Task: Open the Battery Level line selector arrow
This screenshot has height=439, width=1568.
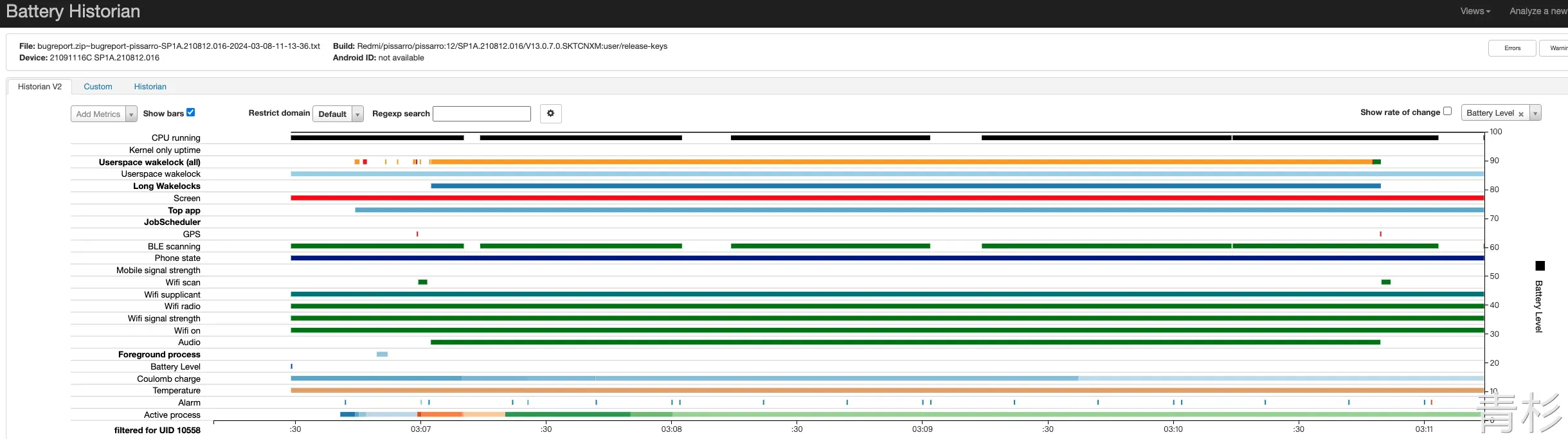Action: (1535, 113)
